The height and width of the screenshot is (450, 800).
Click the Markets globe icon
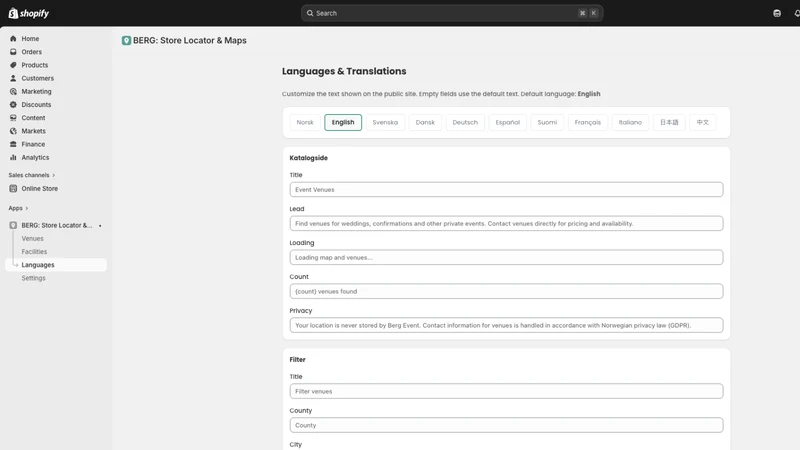[13, 131]
